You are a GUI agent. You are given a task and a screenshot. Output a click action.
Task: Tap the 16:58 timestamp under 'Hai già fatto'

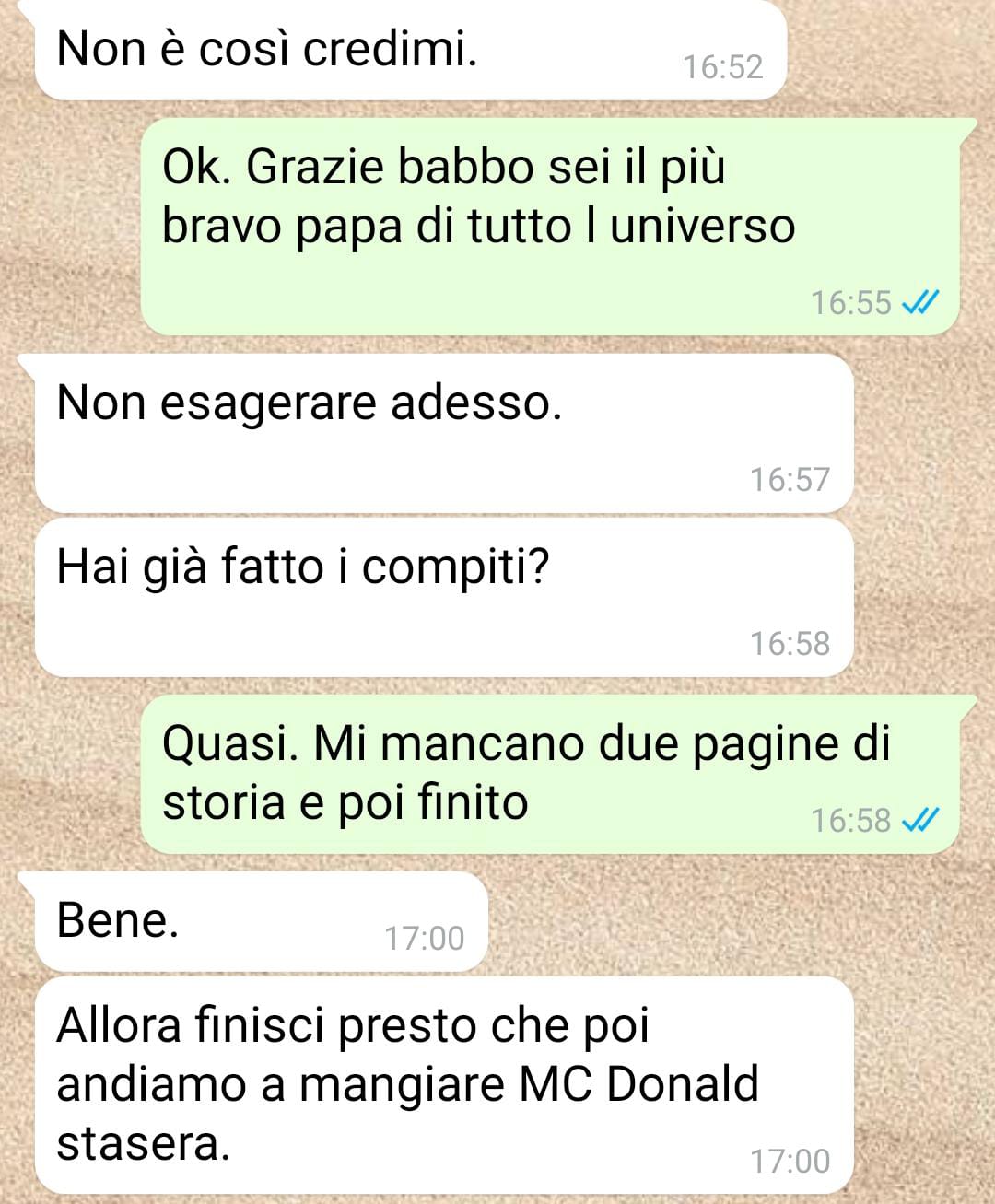click(790, 644)
